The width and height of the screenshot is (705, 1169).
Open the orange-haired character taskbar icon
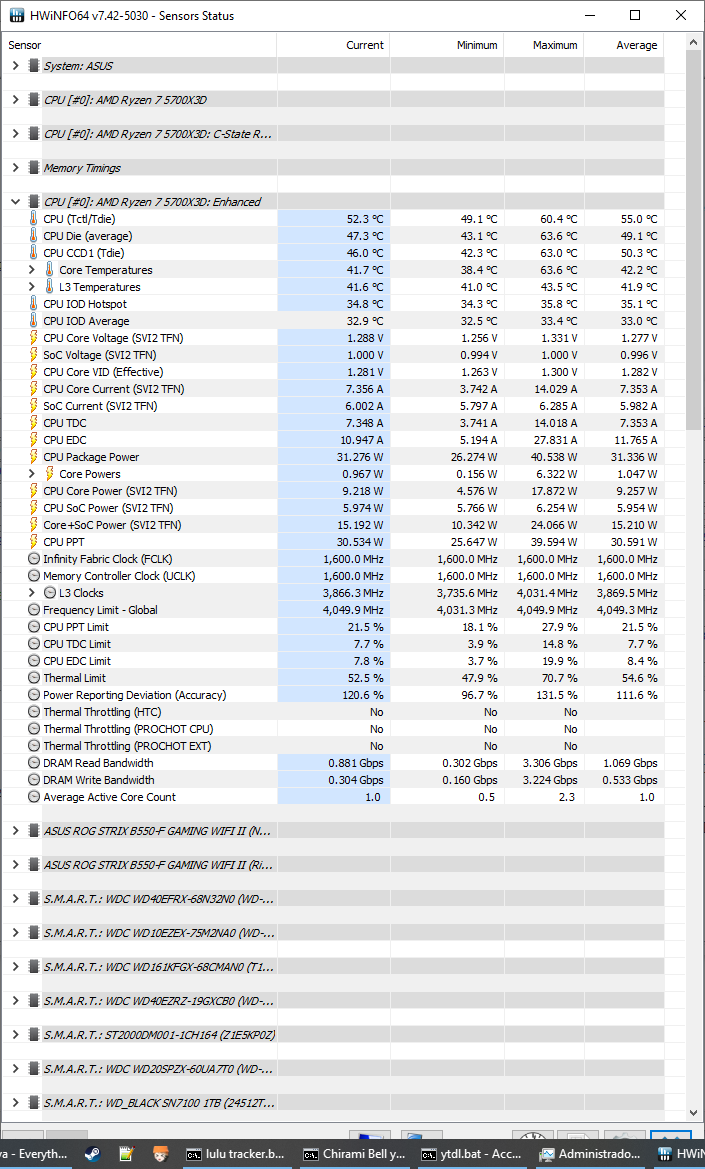point(160,1153)
